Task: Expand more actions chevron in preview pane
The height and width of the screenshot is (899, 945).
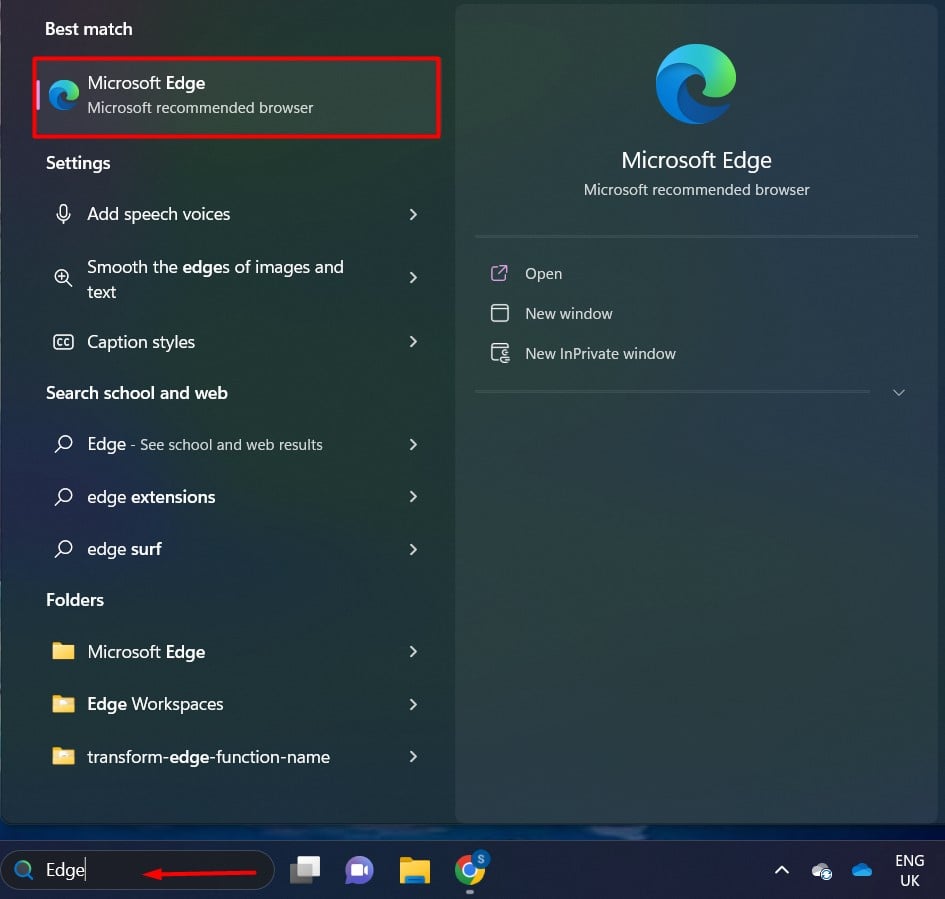Action: point(899,393)
